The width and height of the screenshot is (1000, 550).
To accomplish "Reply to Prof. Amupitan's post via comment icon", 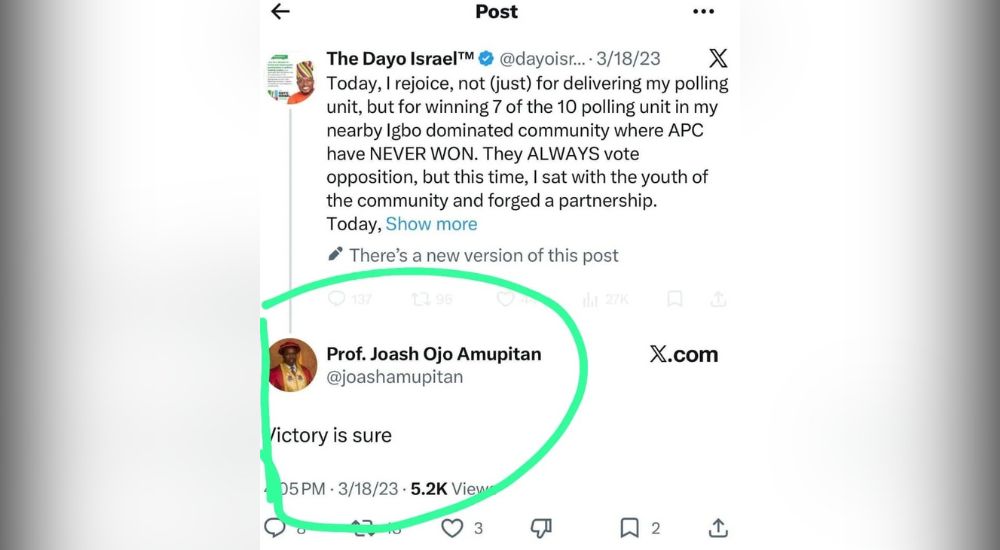I will (x=275, y=527).
